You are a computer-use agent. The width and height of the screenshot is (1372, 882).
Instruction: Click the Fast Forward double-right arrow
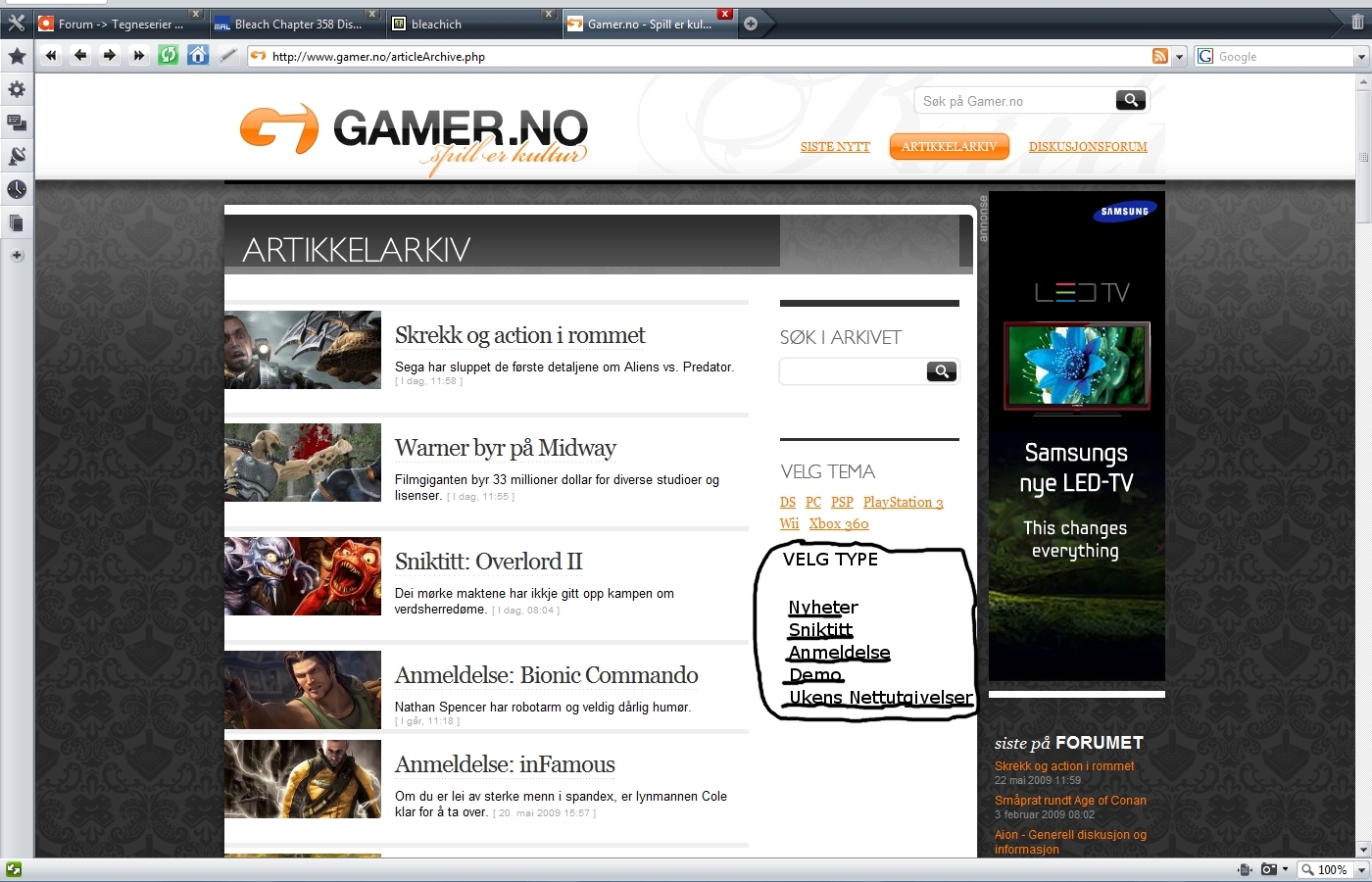[x=139, y=56]
